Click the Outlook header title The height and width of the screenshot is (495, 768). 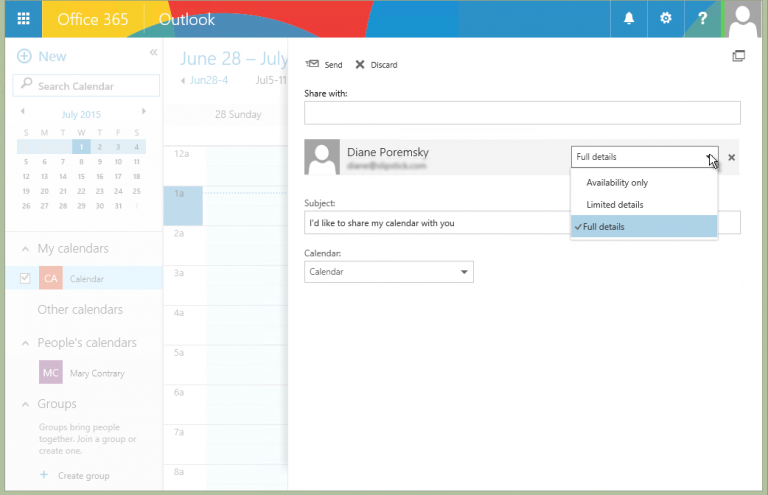[x=187, y=19]
